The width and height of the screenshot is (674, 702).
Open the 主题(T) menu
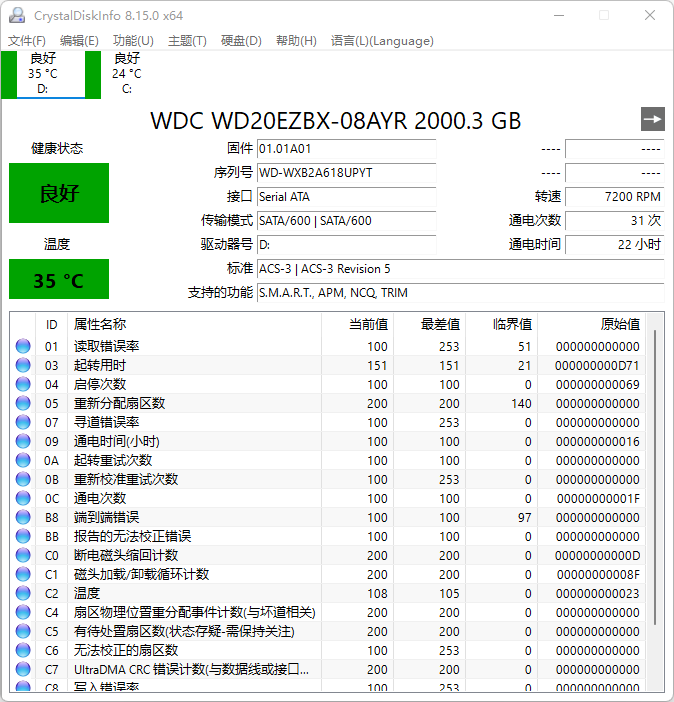pos(187,41)
